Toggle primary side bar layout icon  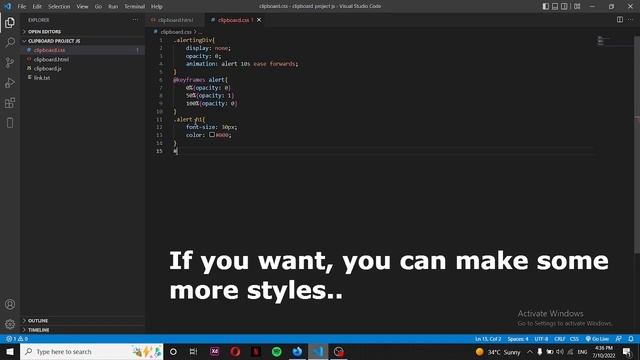(x=546, y=6)
